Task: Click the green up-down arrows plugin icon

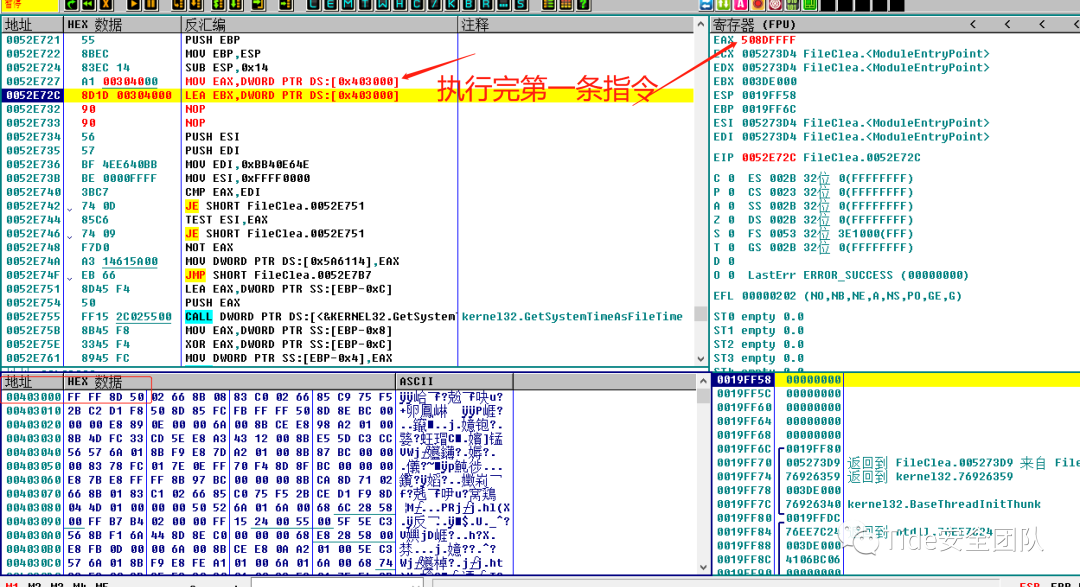Action: point(723,5)
